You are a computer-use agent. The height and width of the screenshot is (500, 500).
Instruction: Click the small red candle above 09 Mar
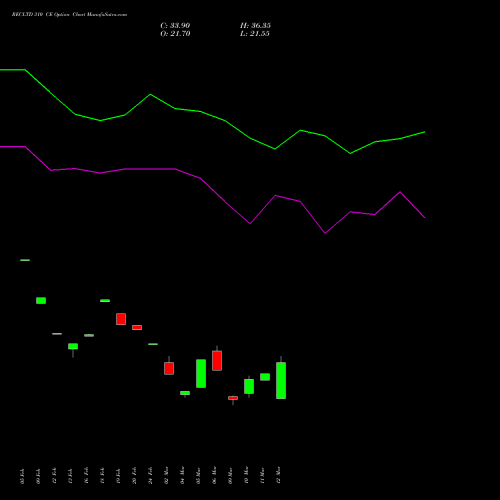point(233,398)
